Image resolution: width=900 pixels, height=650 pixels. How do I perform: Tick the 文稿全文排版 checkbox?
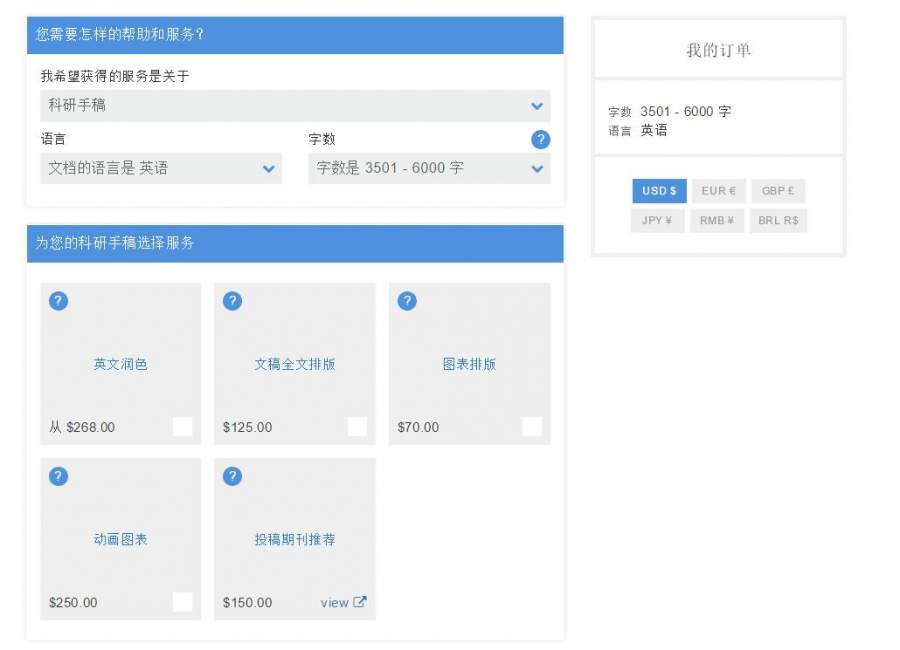[x=357, y=427]
